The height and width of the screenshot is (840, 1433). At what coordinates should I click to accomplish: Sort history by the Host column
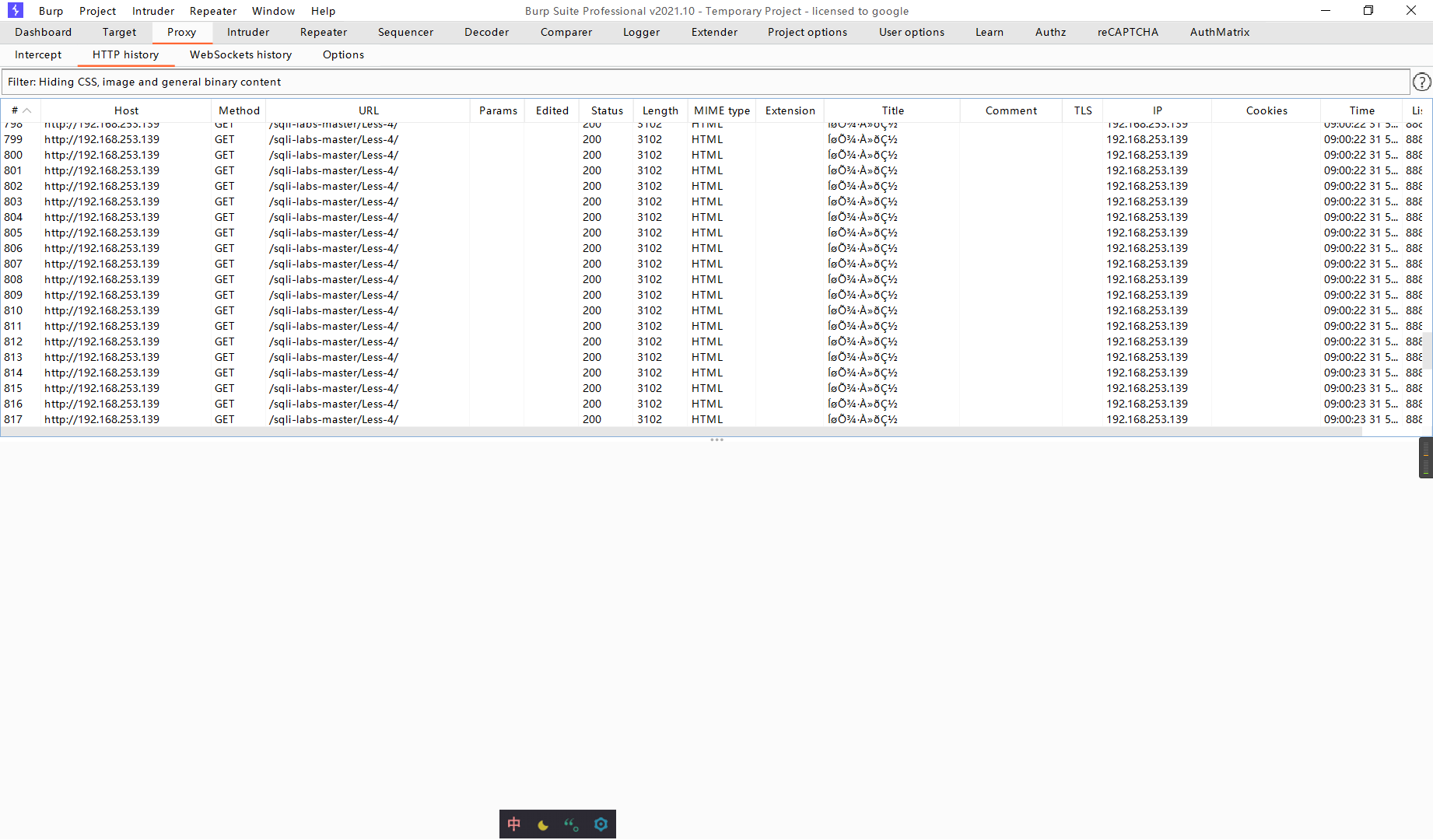(x=126, y=110)
